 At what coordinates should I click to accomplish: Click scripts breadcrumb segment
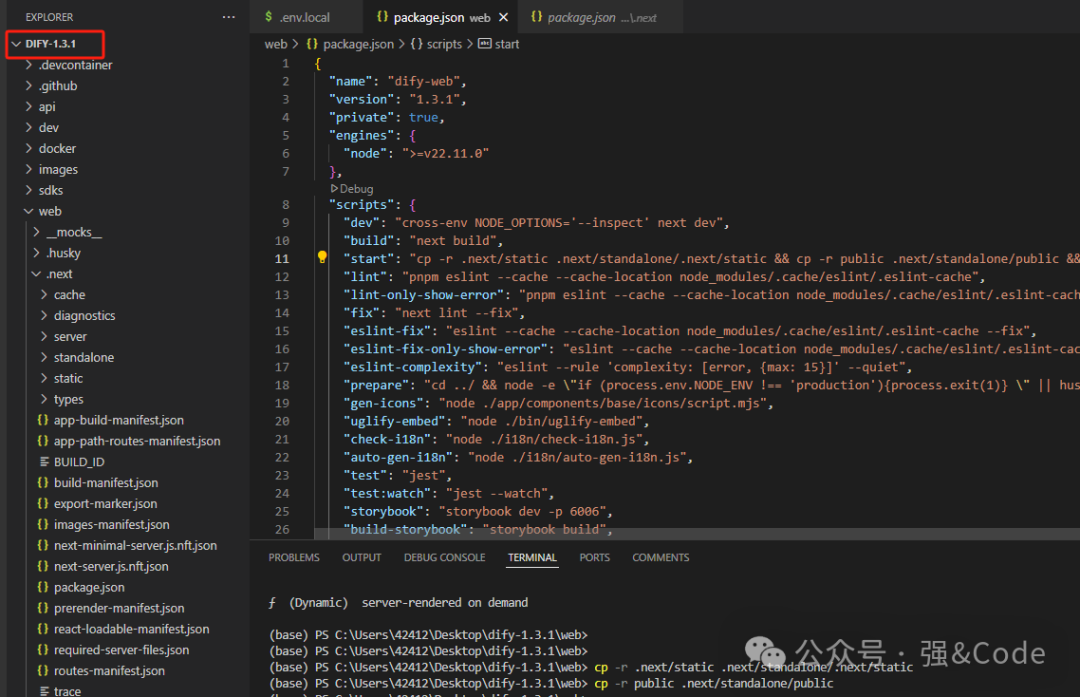(x=444, y=44)
